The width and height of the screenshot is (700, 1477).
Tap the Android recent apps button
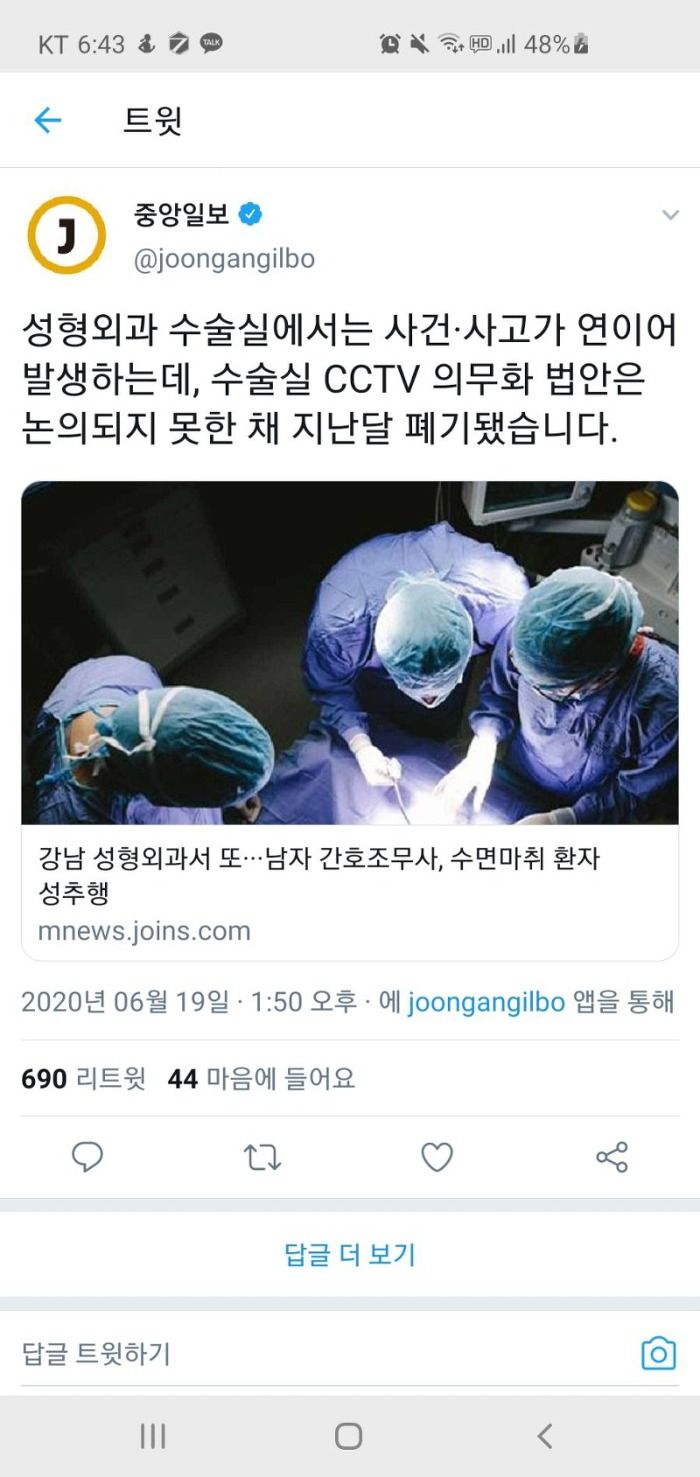coord(153,1437)
